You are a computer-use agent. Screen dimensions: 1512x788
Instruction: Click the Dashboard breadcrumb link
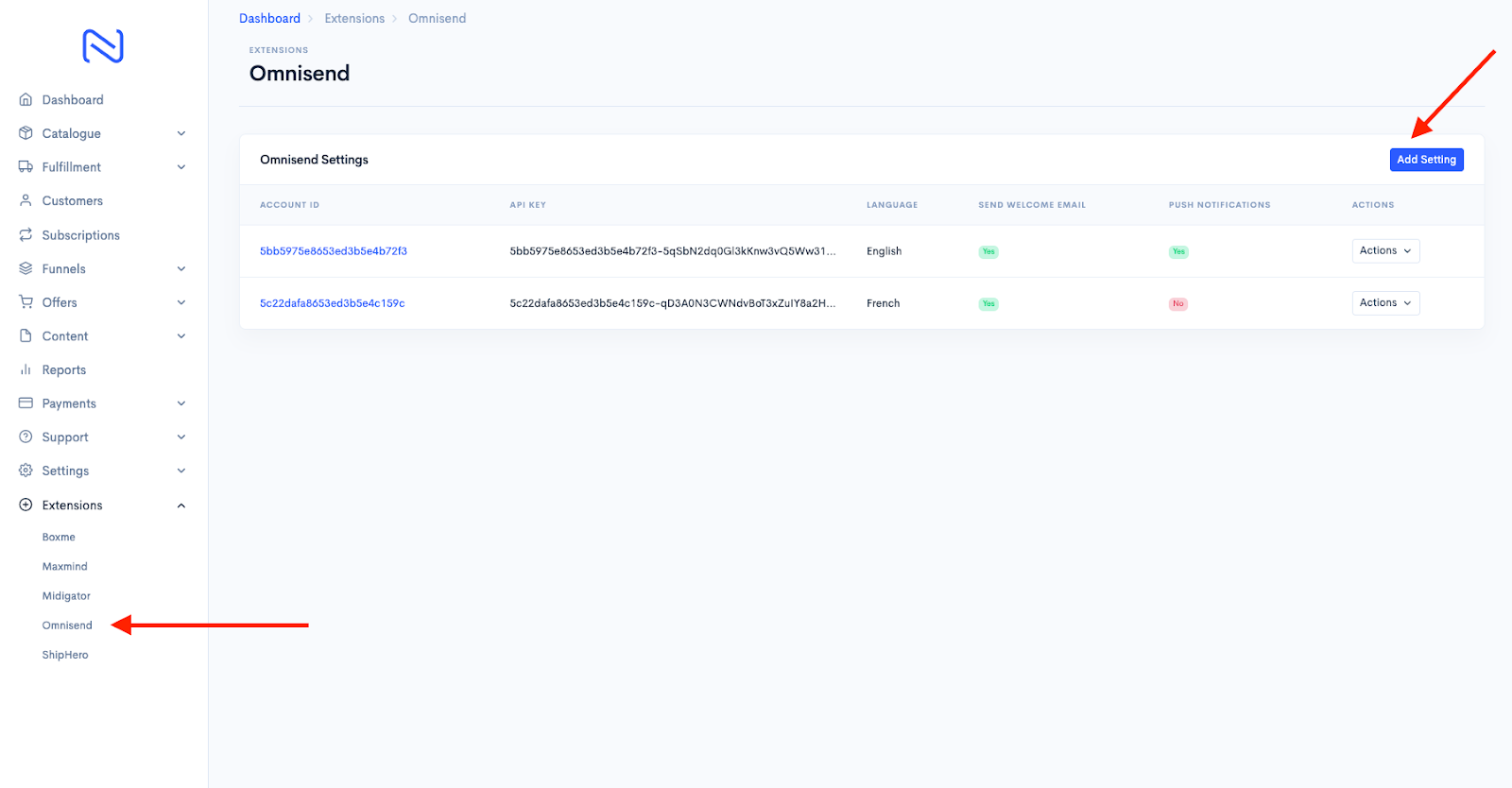click(x=269, y=18)
